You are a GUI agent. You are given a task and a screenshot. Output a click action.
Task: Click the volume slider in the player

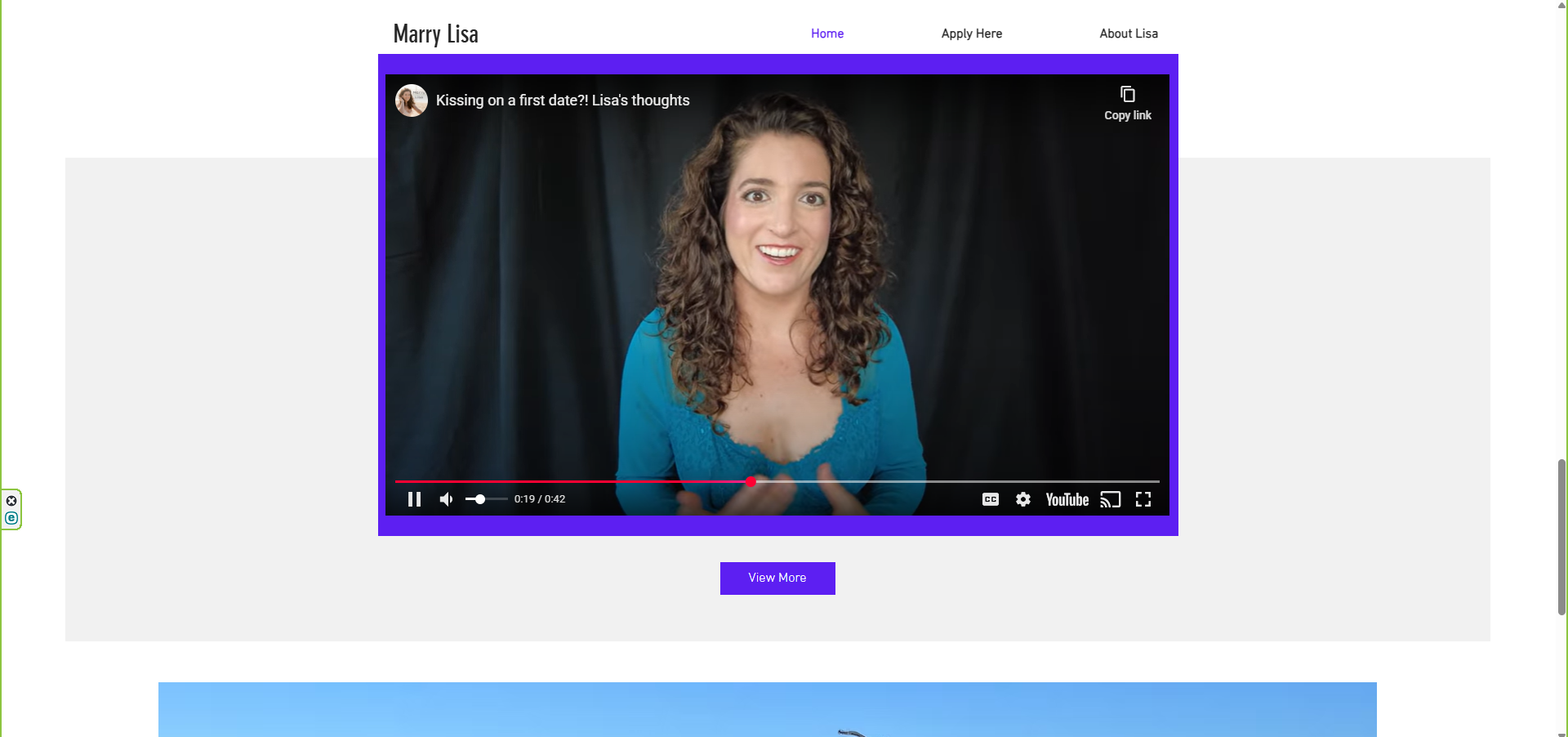(487, 499)
